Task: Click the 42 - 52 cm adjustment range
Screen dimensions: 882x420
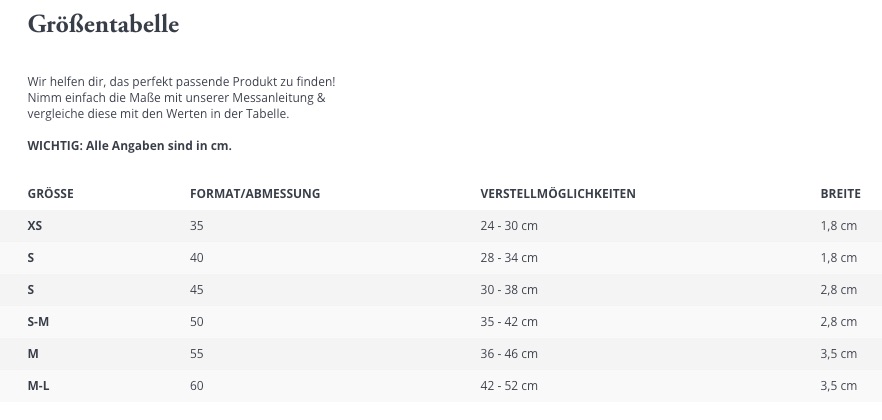Action: coord(509,386)
